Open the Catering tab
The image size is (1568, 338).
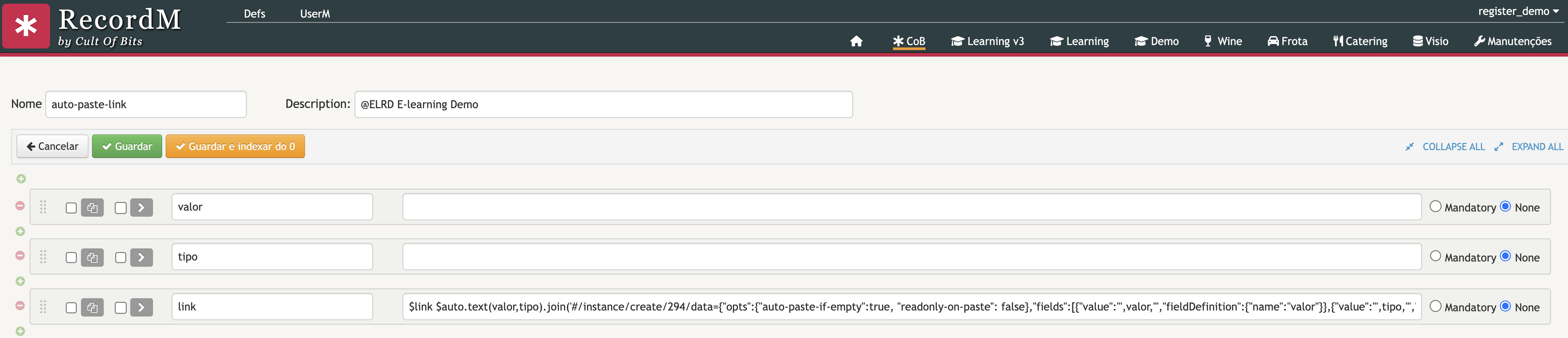pyautogui.click(x=1360, y=41)
